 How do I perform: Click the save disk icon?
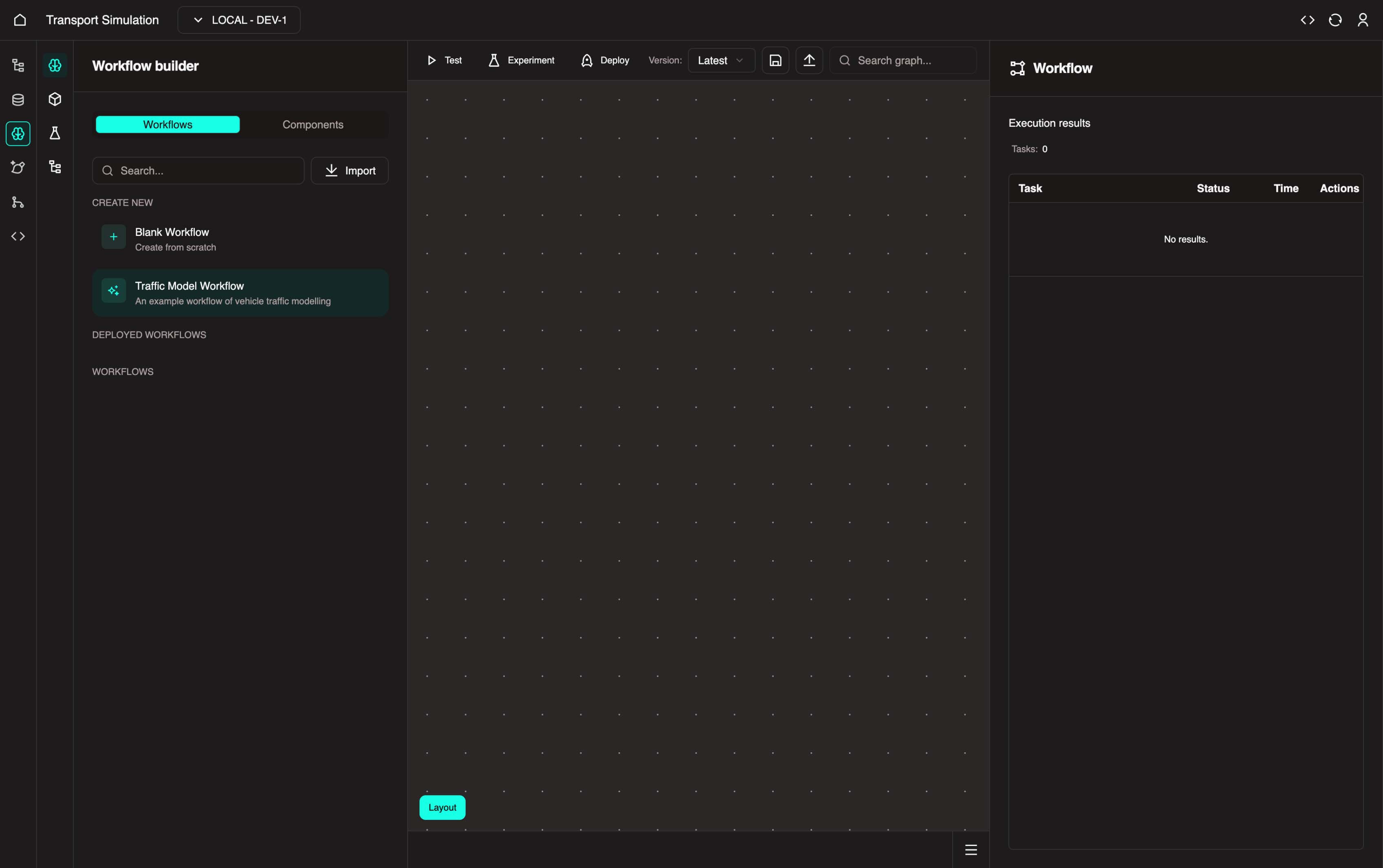pos(775,60)
